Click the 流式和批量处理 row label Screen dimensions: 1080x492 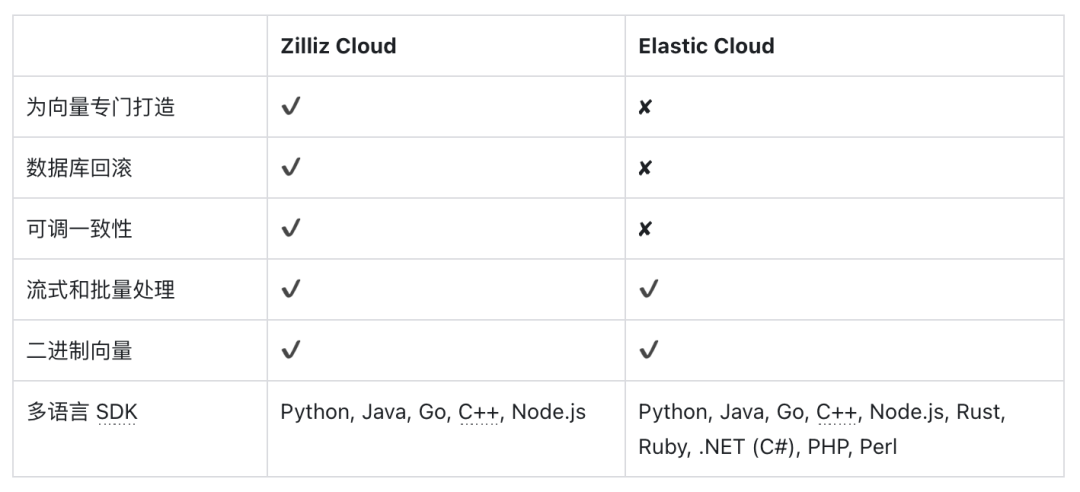[100, 290]
